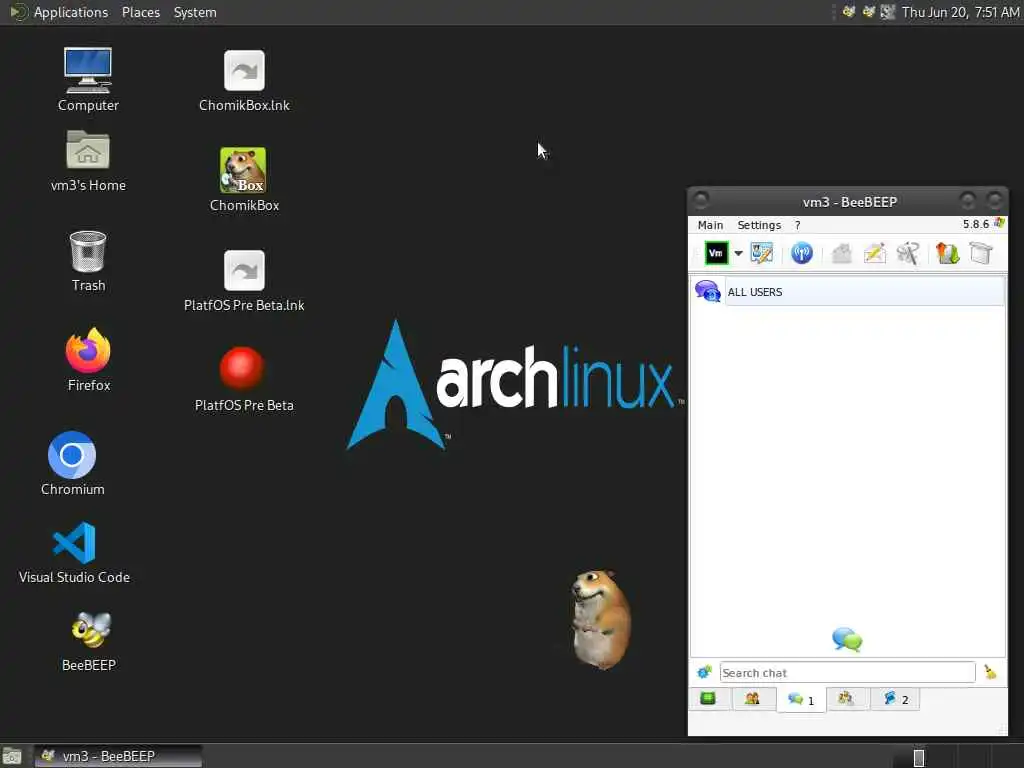
Task: Click the hamster figure on the desktop
Action: (x=600, y=618)
